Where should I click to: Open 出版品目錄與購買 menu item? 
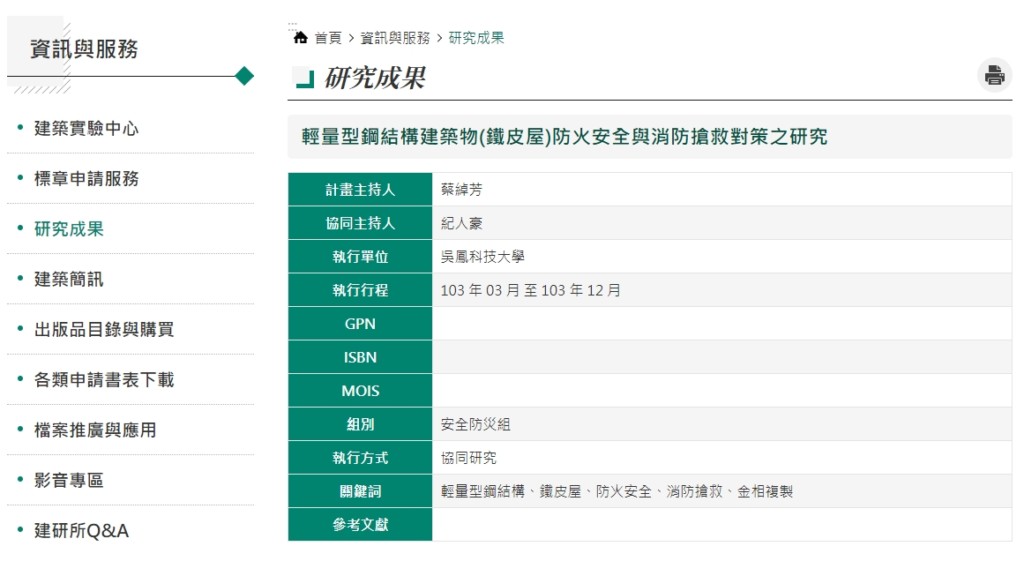coord(104,330)
